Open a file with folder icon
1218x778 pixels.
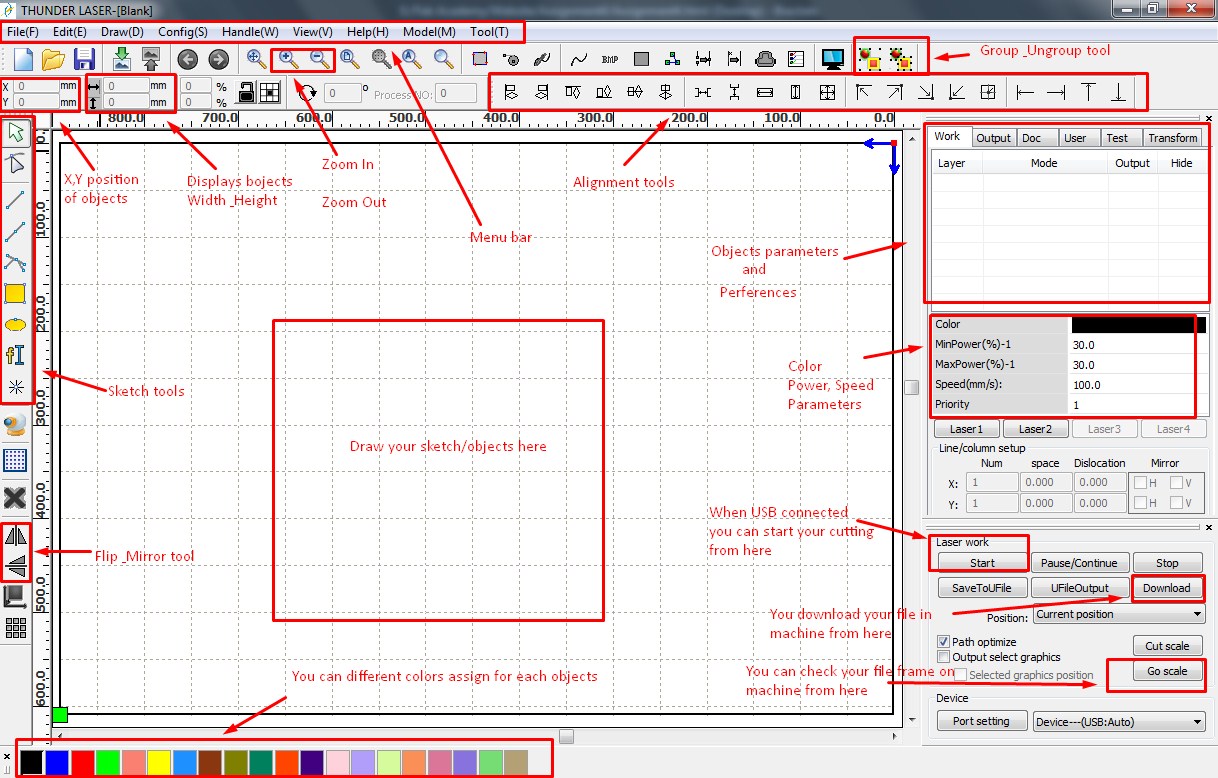tap(53, 59)
